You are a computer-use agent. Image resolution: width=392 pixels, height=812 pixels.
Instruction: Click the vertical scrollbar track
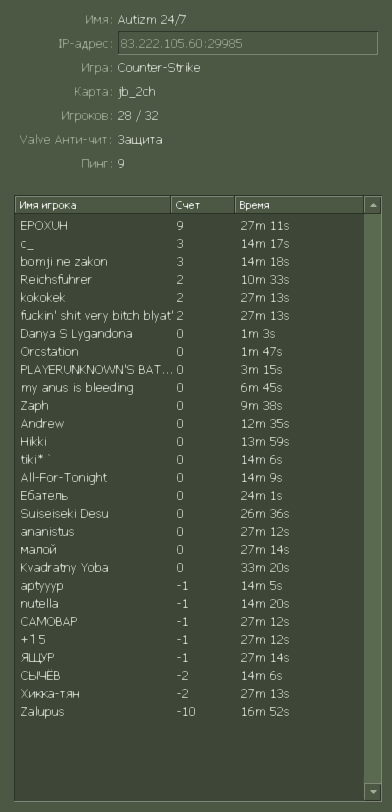click(x=372, y=498)
